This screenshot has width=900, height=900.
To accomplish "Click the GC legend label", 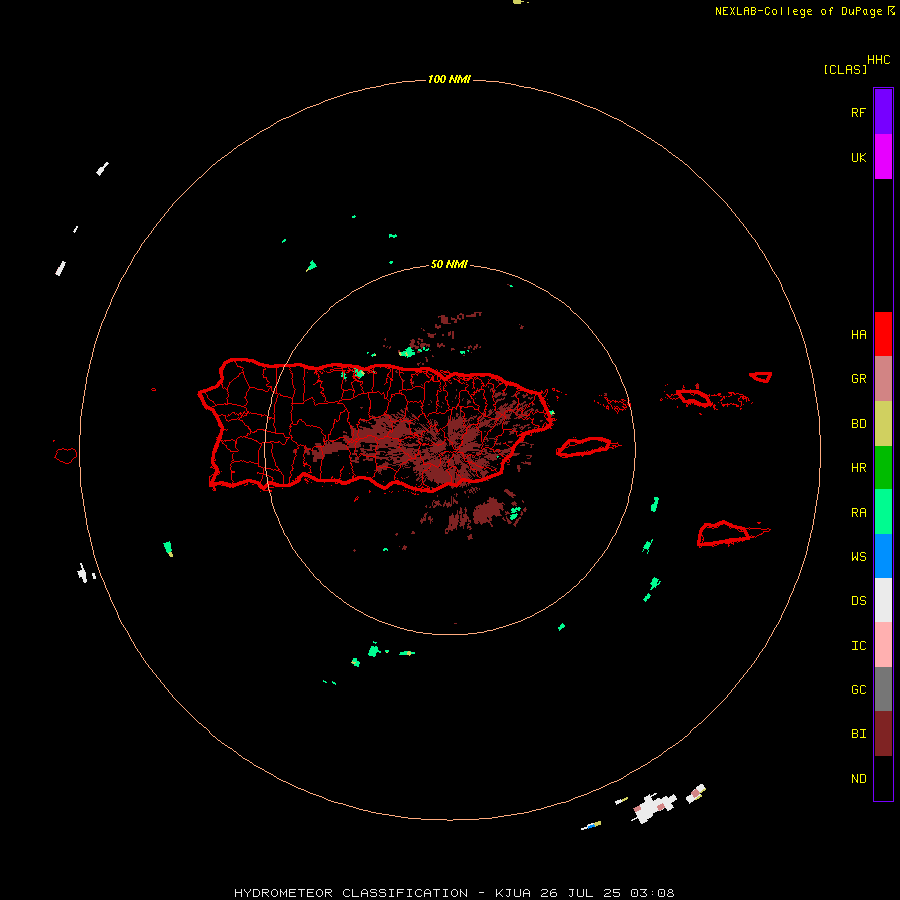I will tap(858, 690).
